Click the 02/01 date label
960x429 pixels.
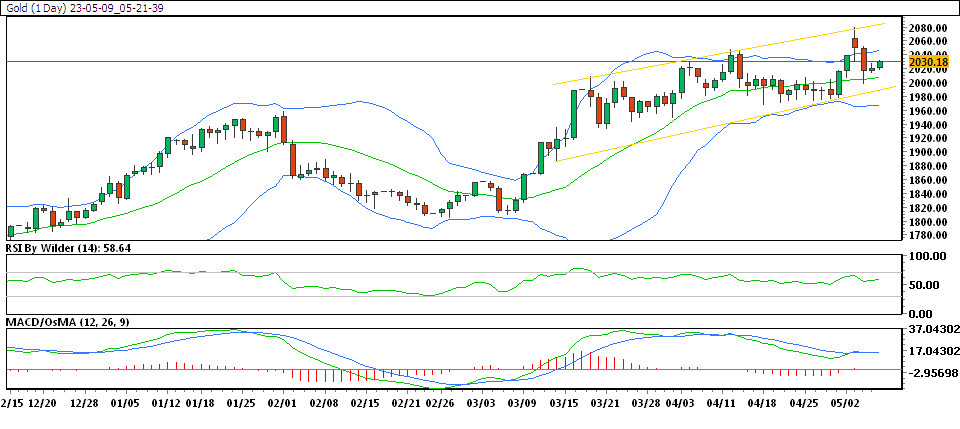click(282, 405)
